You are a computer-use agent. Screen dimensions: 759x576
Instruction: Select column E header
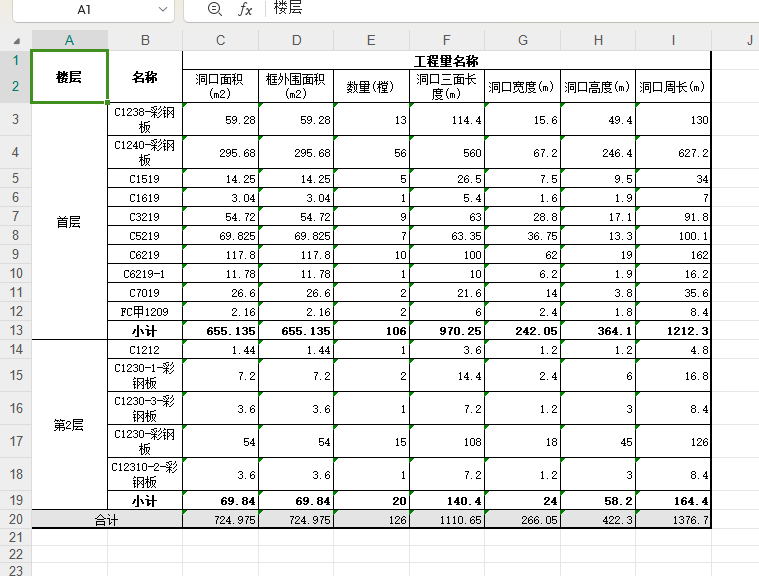point(371,40)
